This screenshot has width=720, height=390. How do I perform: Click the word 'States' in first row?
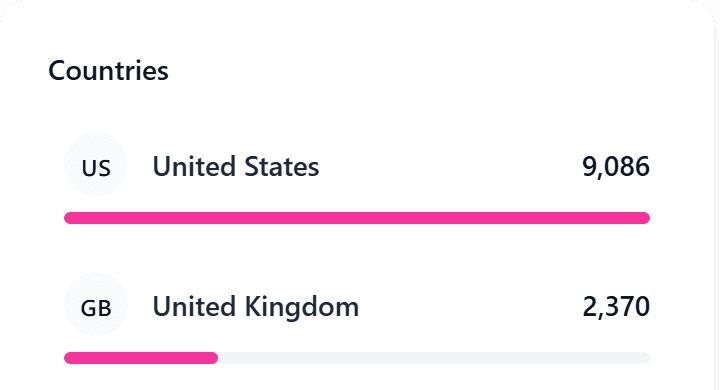tap(281, 166)
